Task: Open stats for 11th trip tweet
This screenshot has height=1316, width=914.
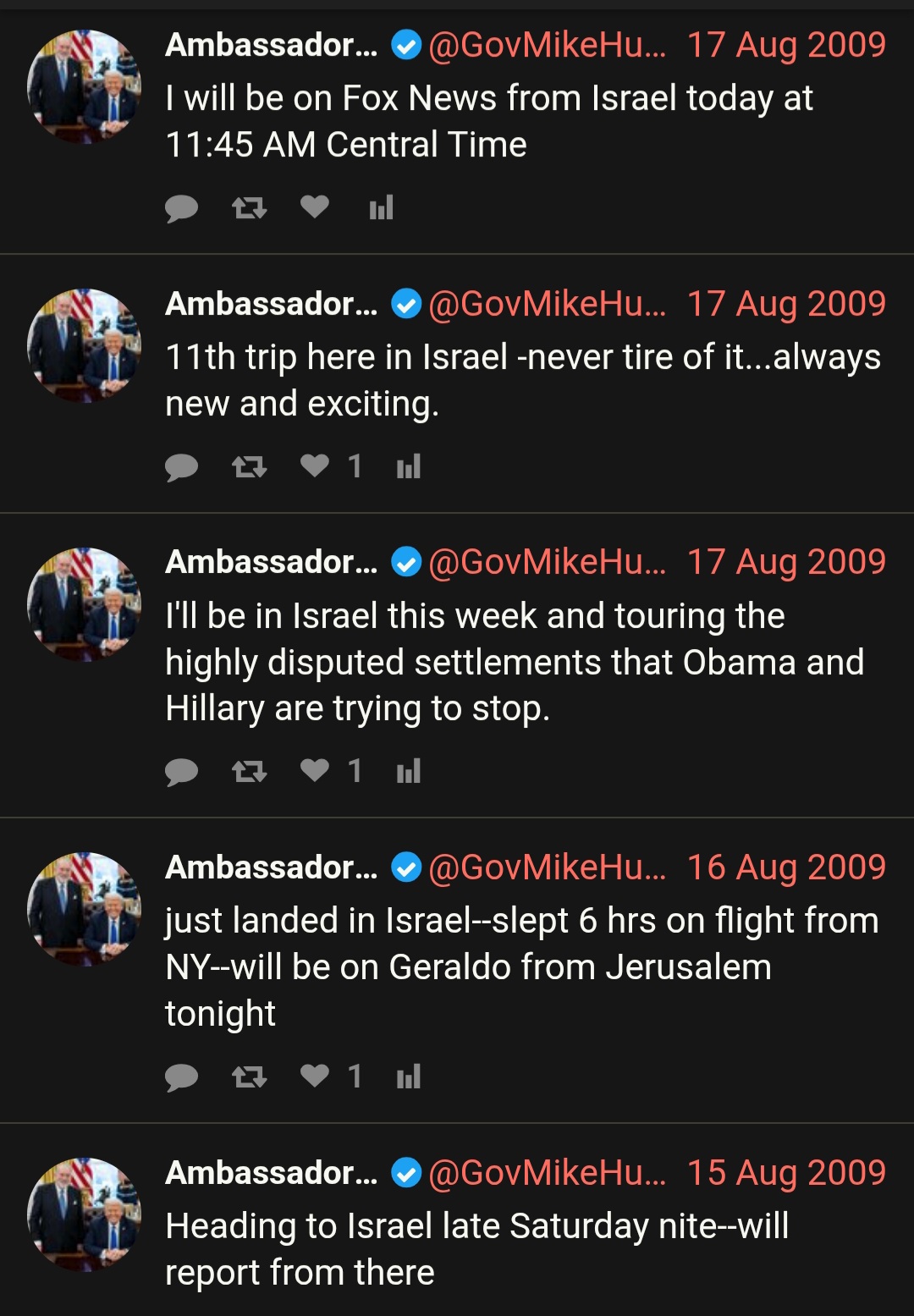Action: point(408,466)
